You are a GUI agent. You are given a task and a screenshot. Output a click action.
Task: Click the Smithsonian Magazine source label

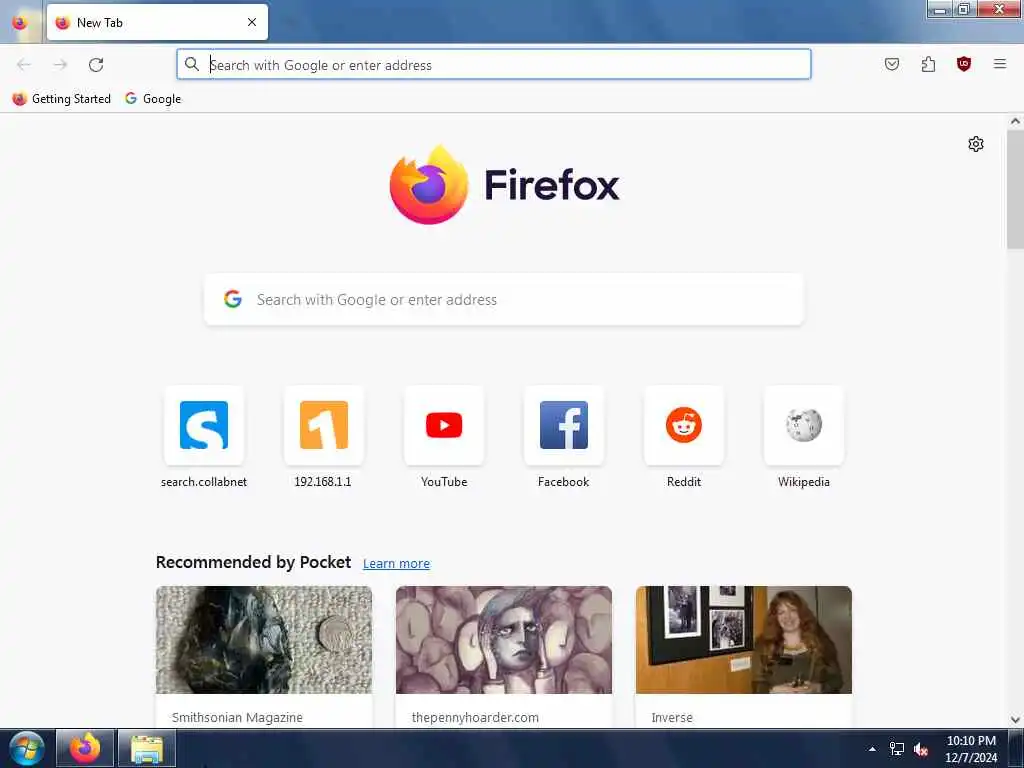[237, 717]
